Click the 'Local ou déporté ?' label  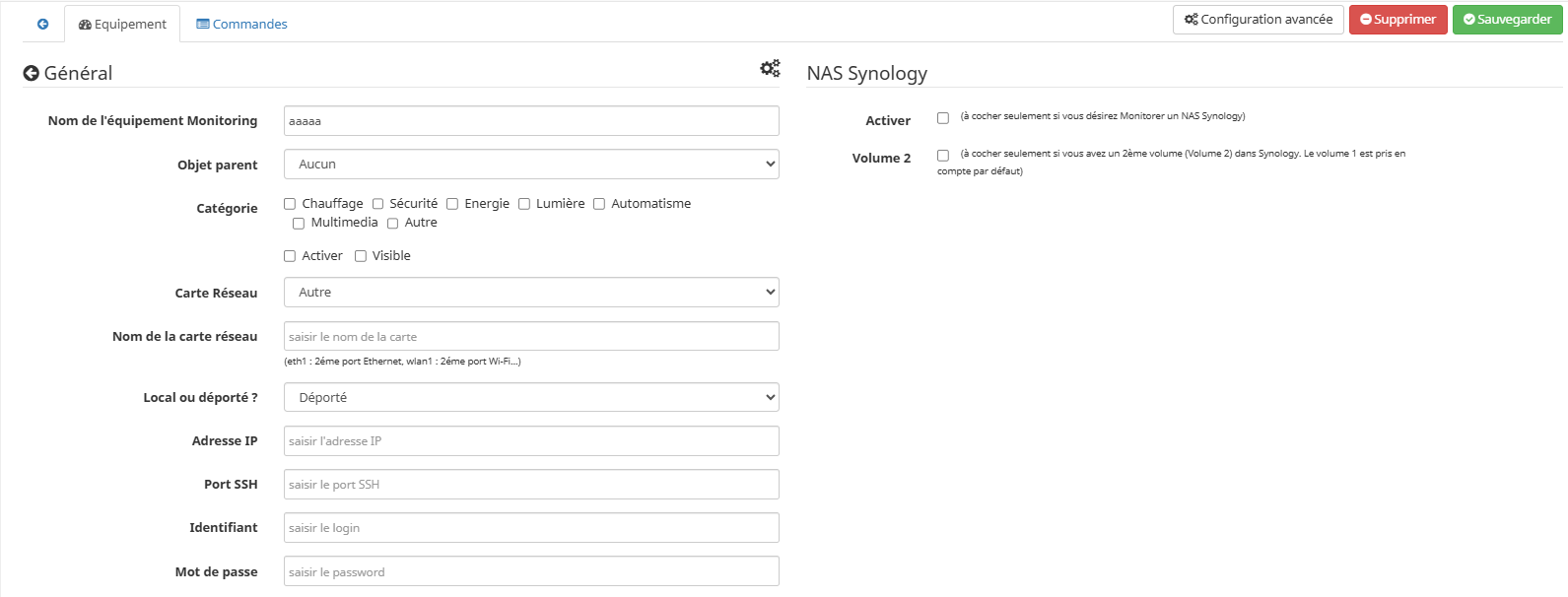pyautogui.click(x=200, y=397)
